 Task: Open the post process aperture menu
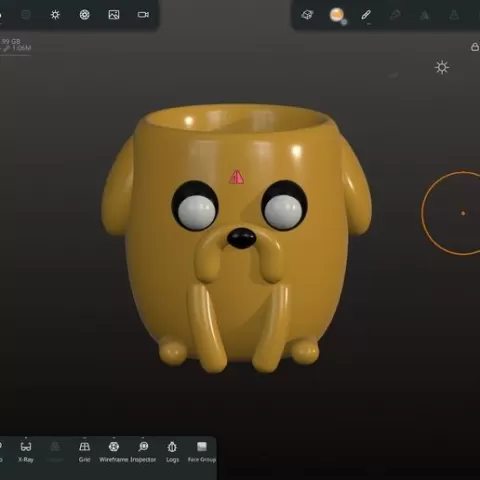pos(84,15)
